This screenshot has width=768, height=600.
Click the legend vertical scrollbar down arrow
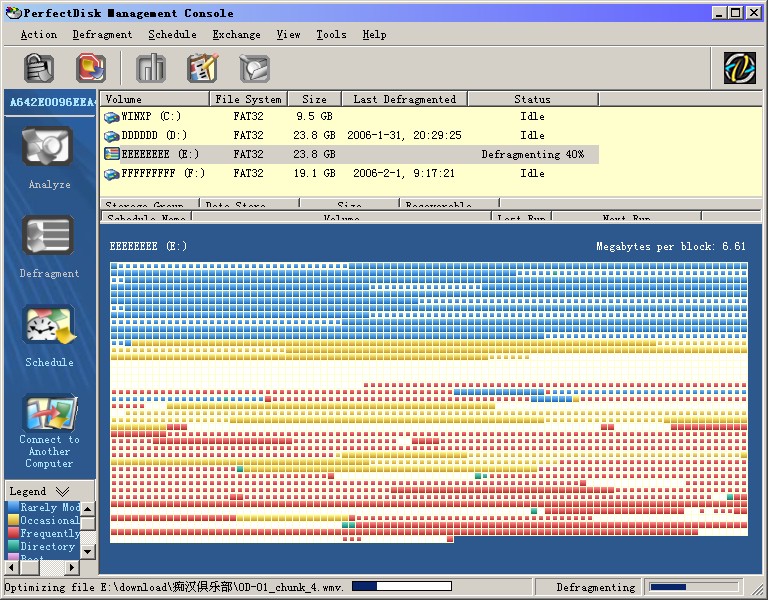click(x=87, y=551)
